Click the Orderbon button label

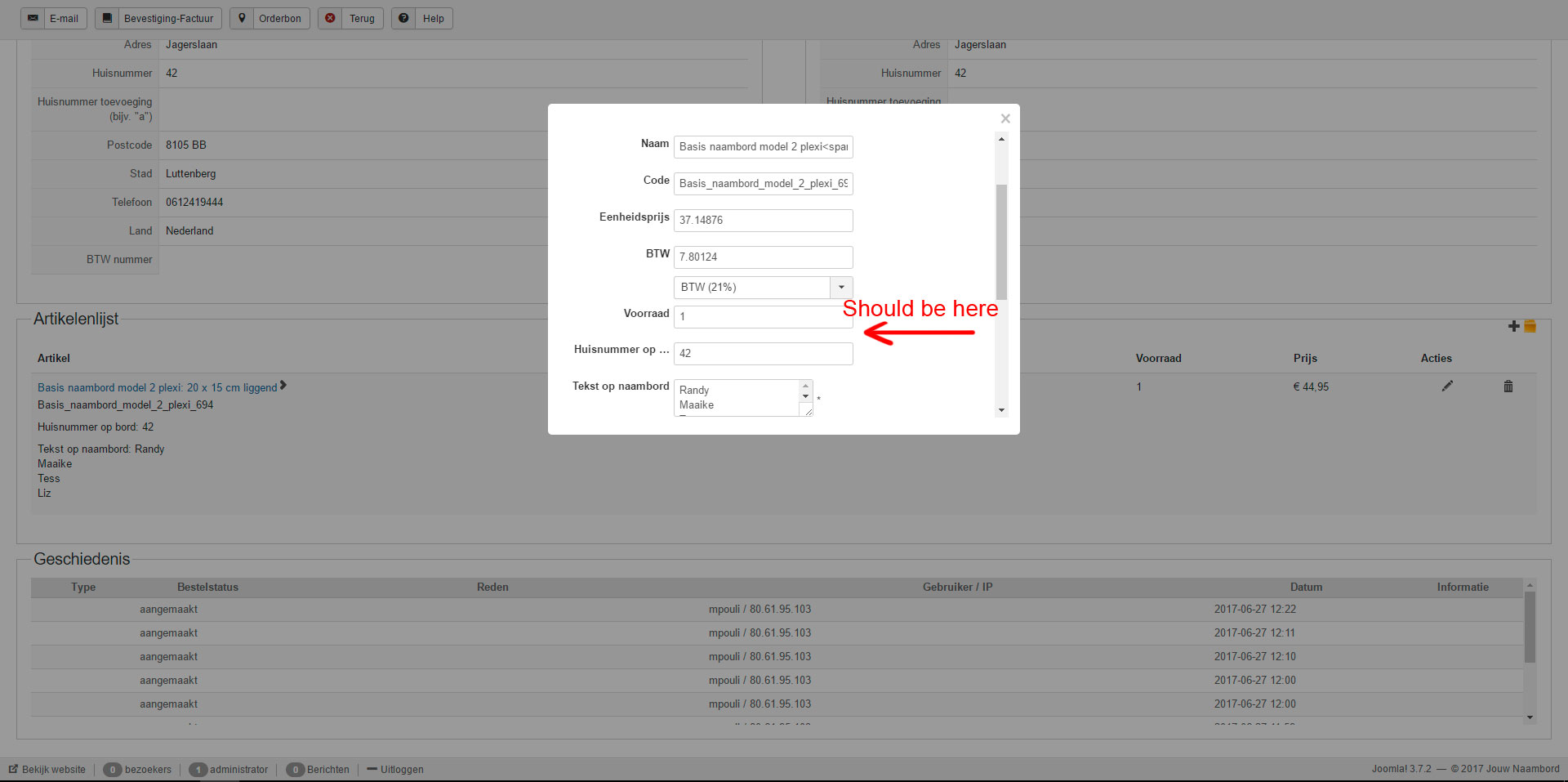280,19
